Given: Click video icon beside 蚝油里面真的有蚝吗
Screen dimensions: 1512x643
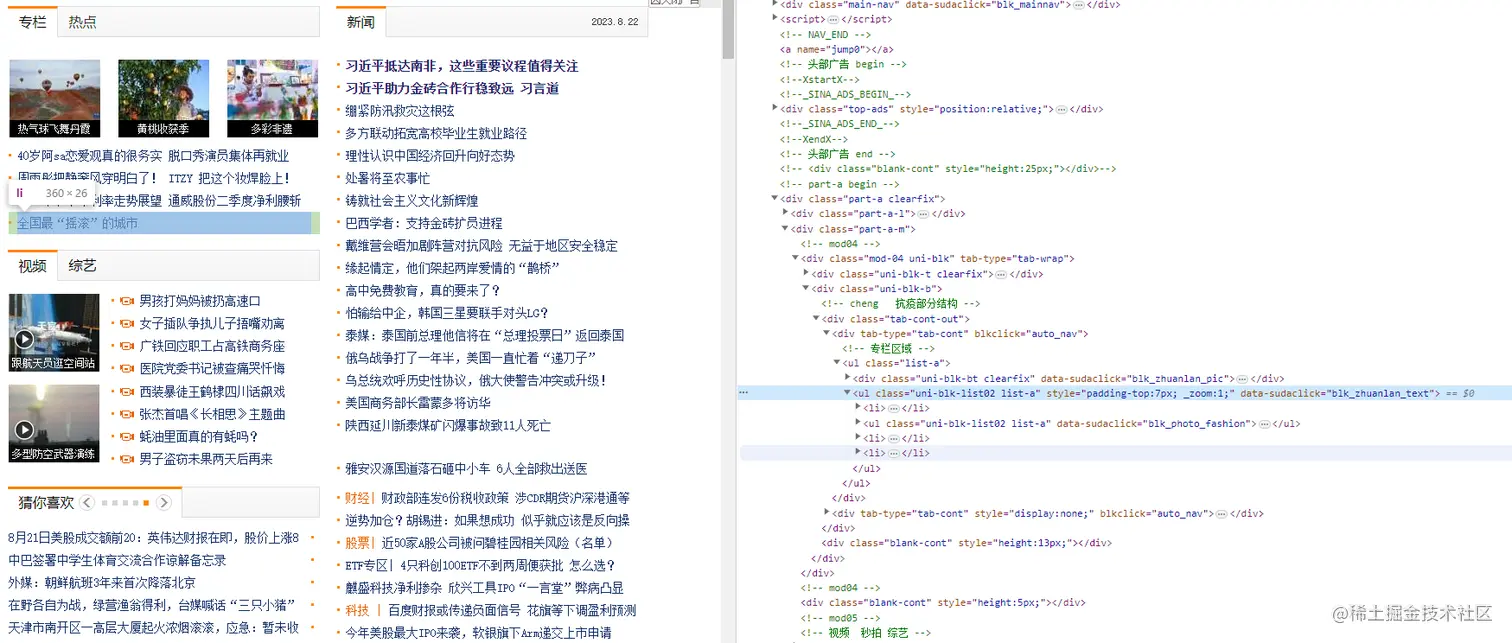Looking at the screenshot, I should [x=127, y=437].
